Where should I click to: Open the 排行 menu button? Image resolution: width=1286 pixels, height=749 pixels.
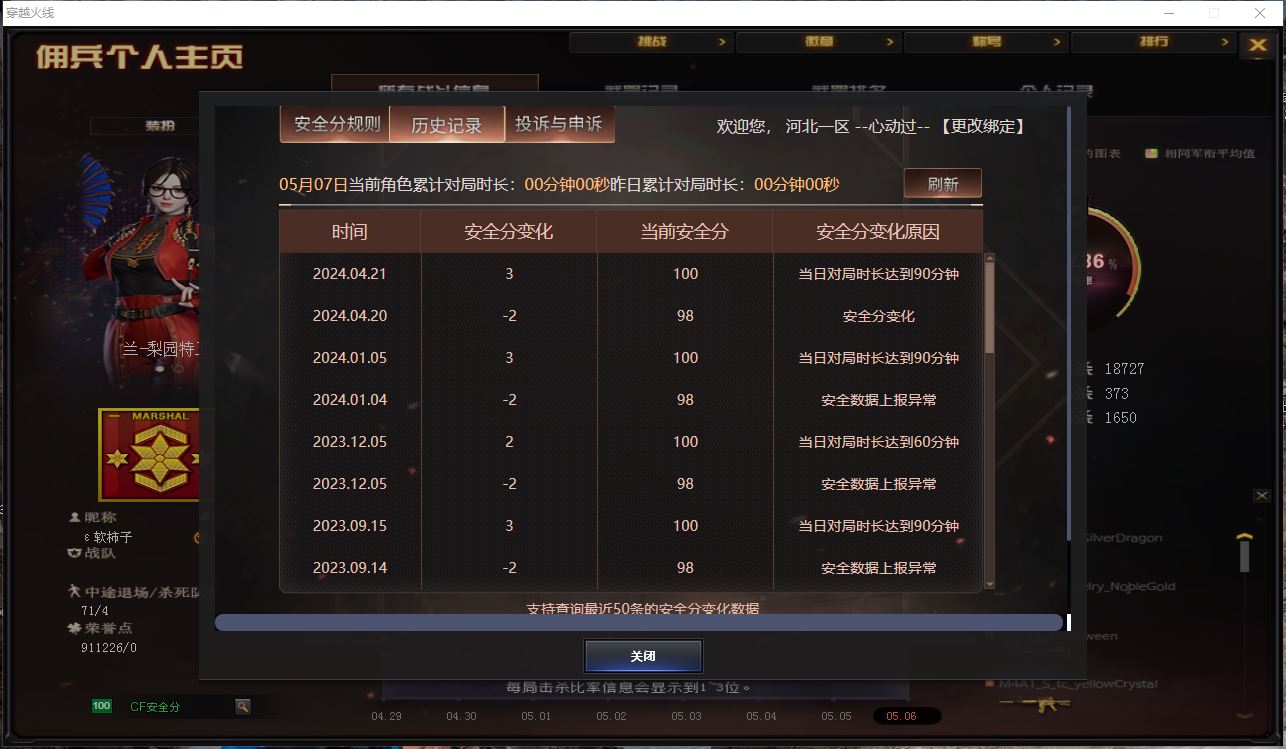coord(1153,42)
